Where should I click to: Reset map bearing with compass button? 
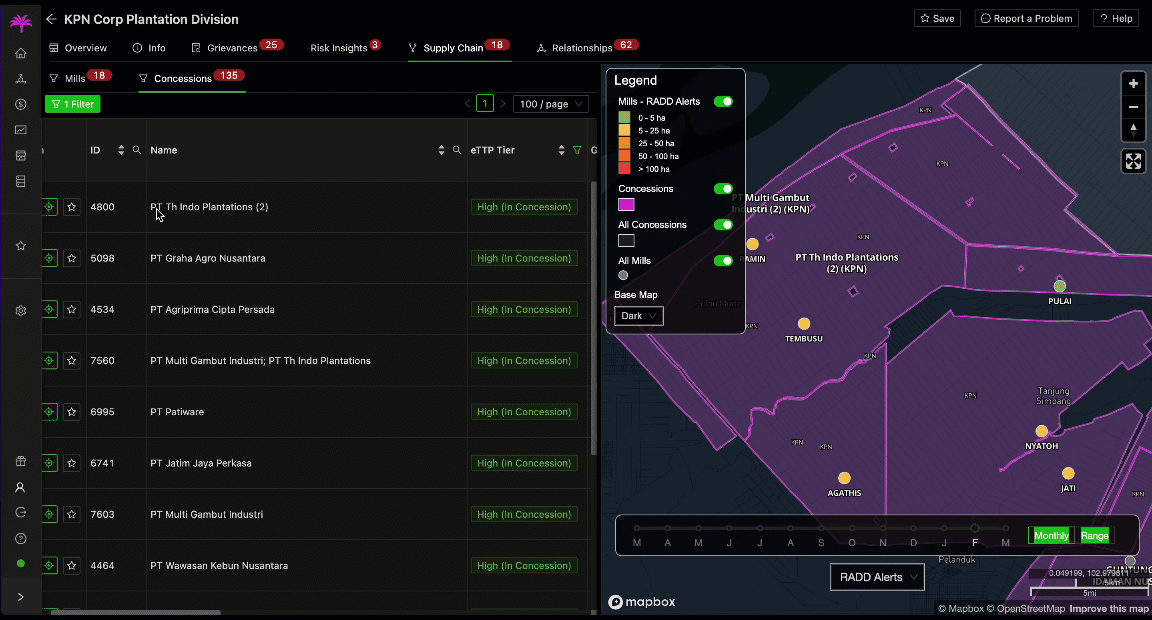tap(1133, 129)
